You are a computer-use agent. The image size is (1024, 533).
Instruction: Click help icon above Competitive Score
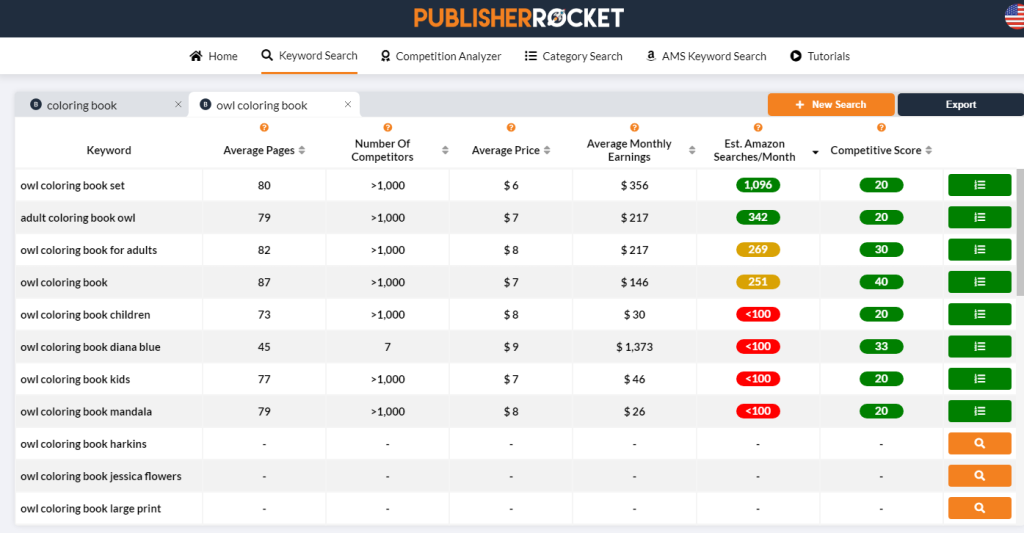pos(881,127)
